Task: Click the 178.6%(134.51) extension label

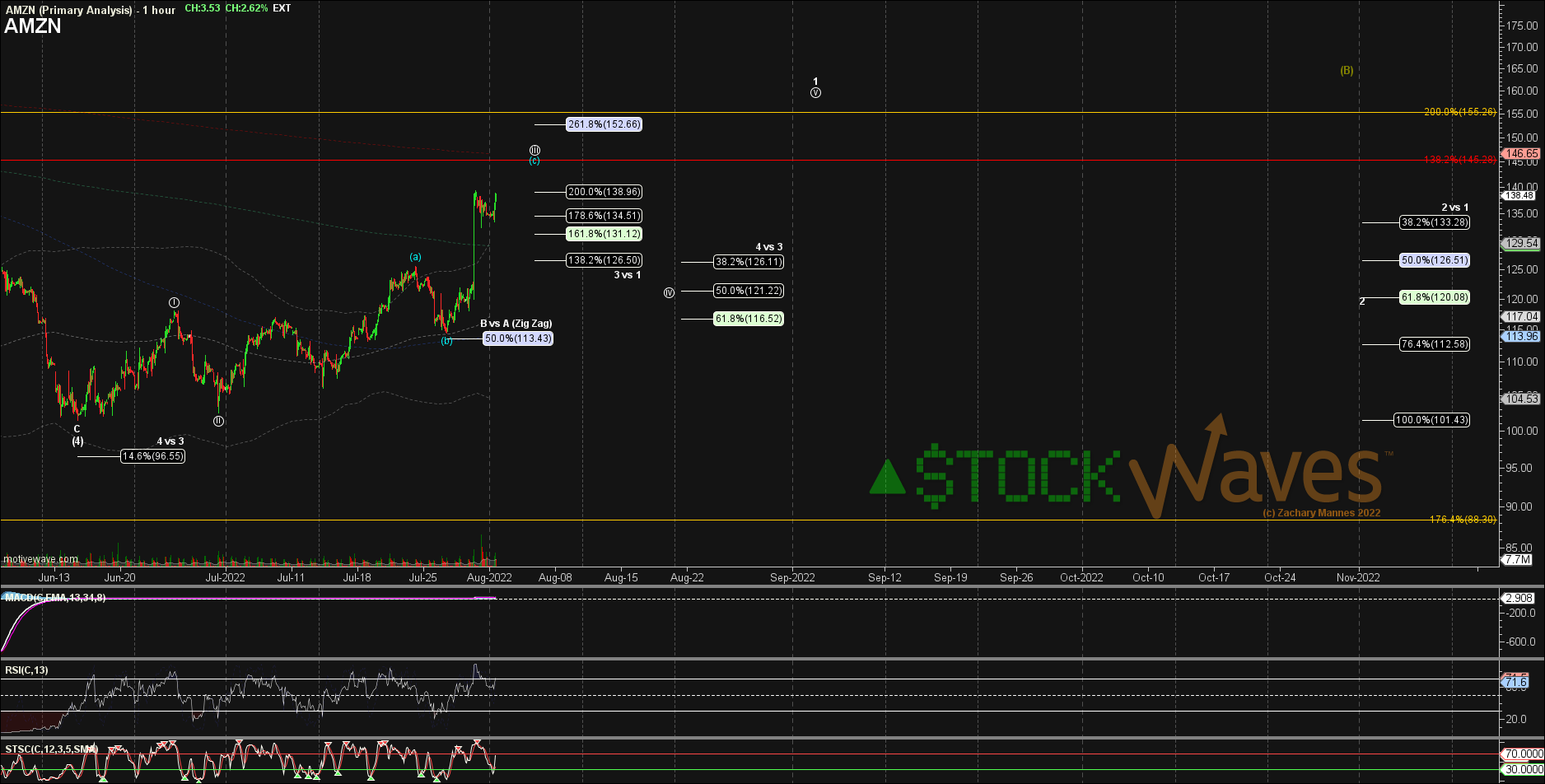Action: click(604, 216)
